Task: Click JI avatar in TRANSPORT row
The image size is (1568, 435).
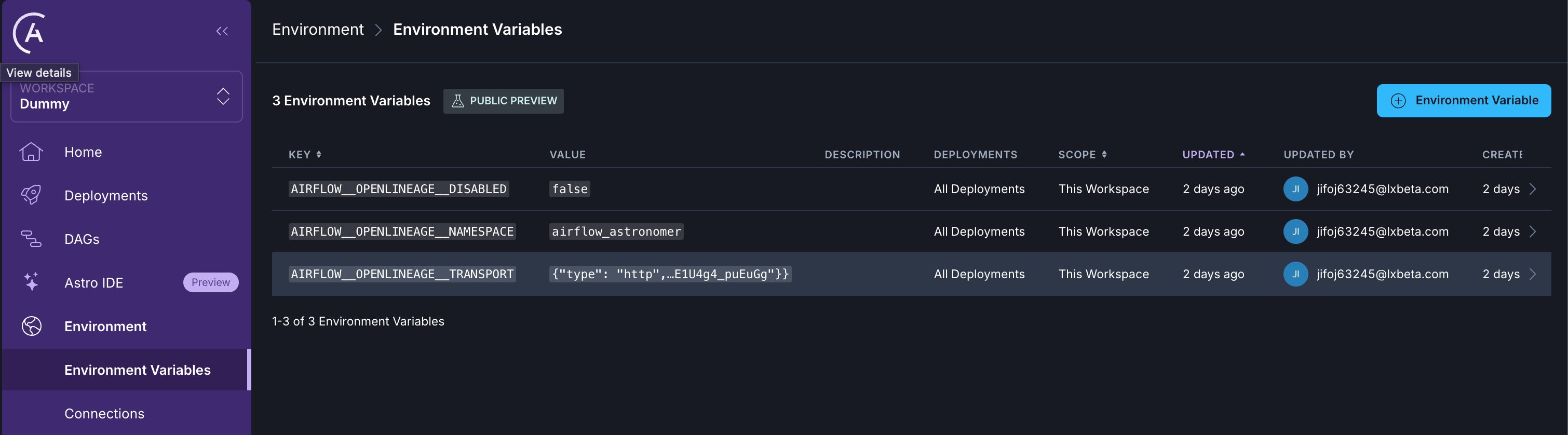Action: 1295,275
